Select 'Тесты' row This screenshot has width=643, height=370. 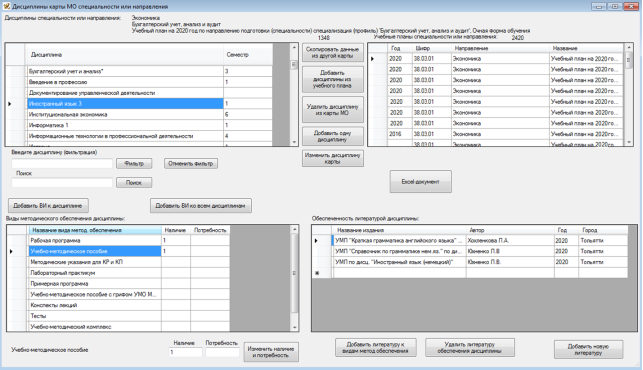[118, 316]
